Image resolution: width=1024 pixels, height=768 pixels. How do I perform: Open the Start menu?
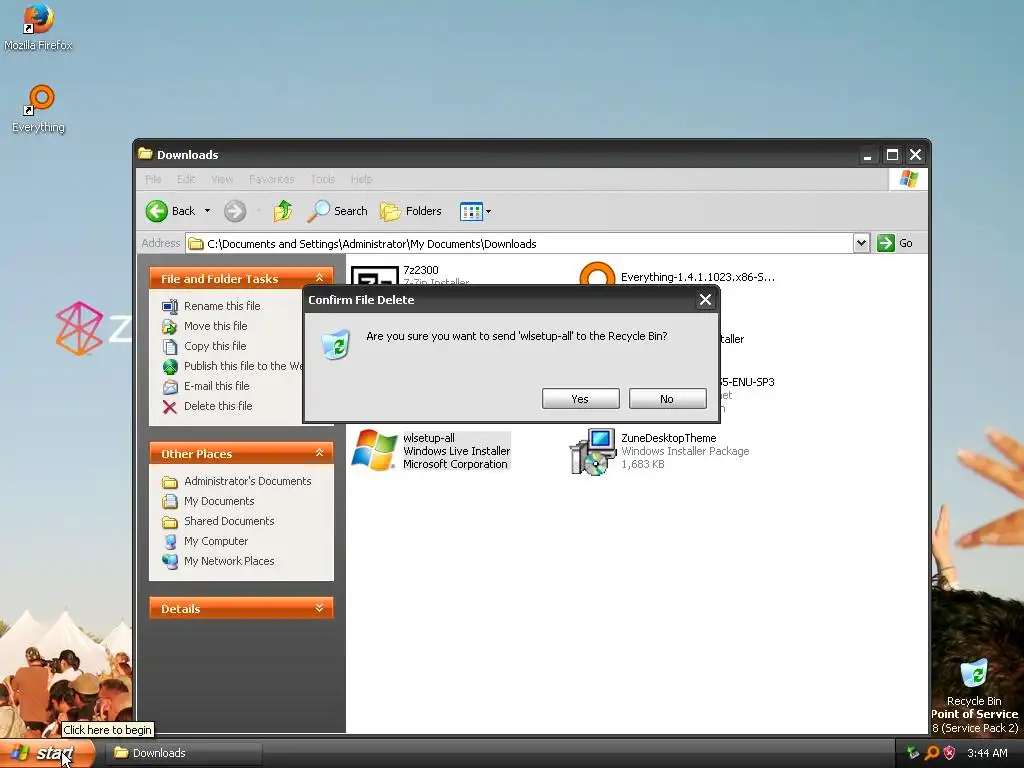pyautogui.click(x=48, y=753)
